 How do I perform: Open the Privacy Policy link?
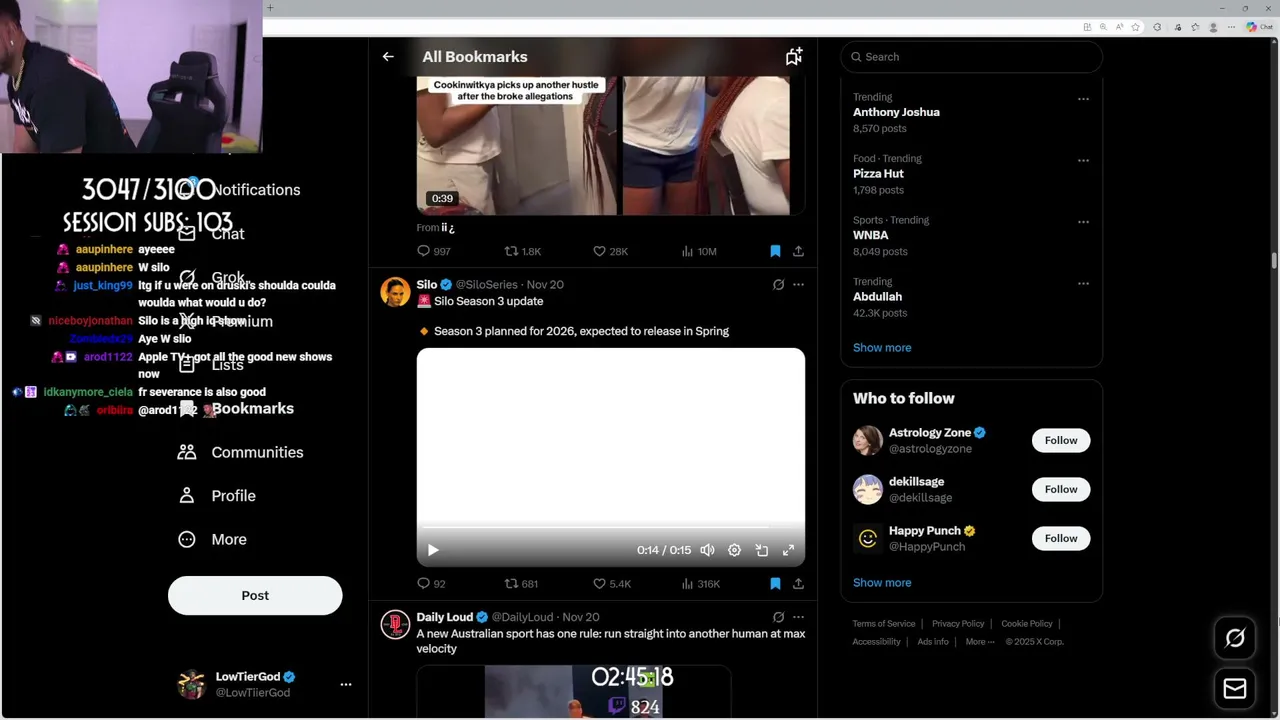pyautogui.click(x=958, y=624)
